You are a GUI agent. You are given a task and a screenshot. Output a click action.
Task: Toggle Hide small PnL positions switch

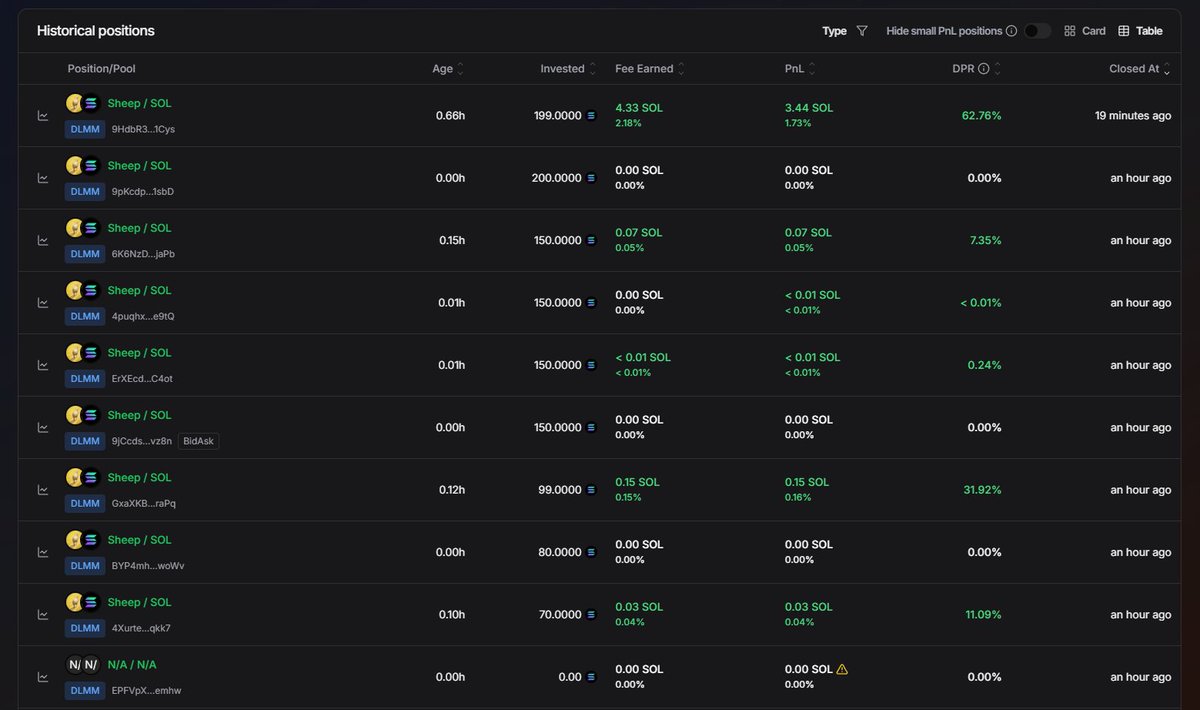coord(1037,31)
